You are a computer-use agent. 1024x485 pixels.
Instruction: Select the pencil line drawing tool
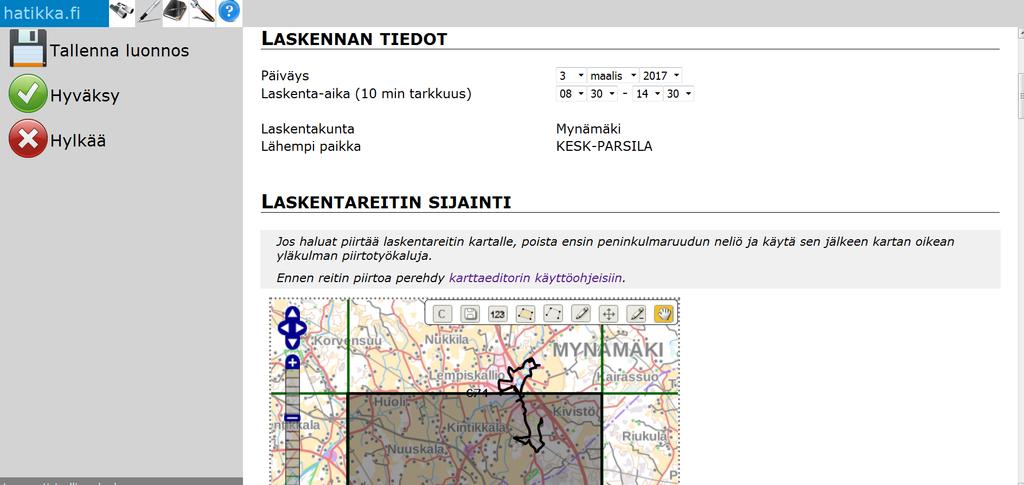(581, 314)
